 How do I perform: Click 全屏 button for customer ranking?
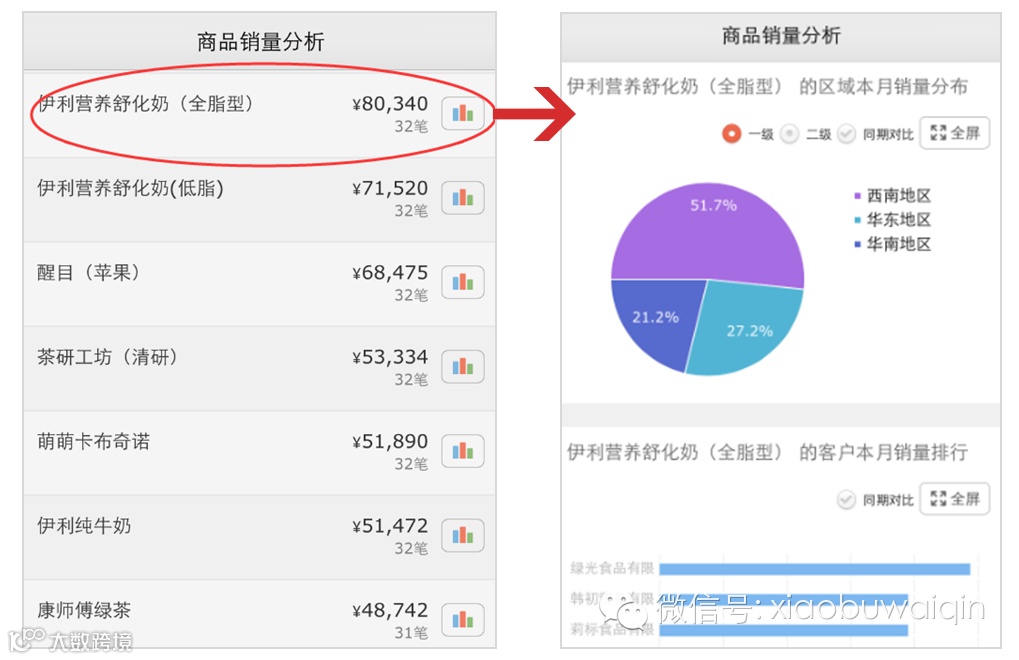(955, 499)
